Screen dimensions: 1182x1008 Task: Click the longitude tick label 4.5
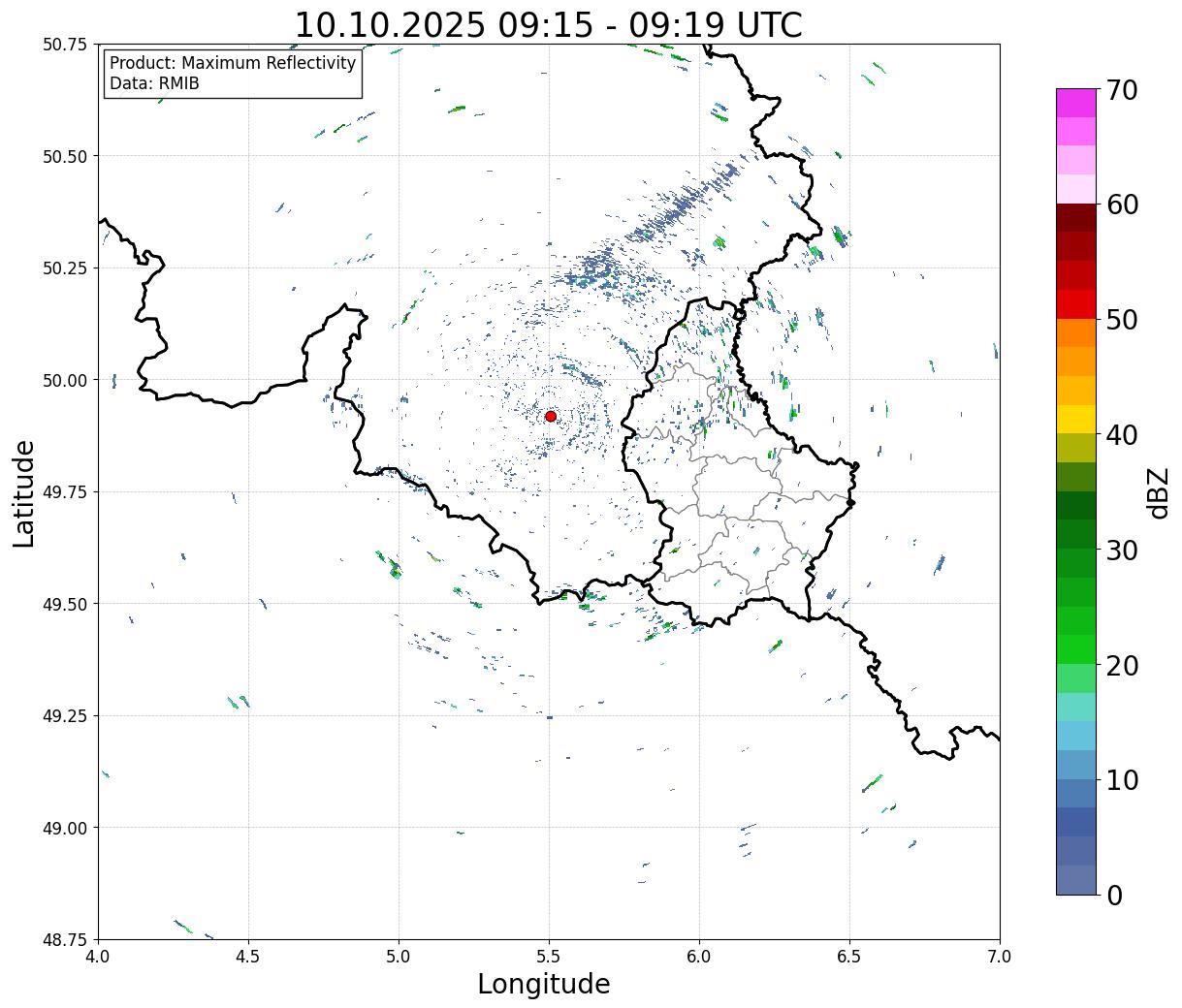click(x=248, y=957)
